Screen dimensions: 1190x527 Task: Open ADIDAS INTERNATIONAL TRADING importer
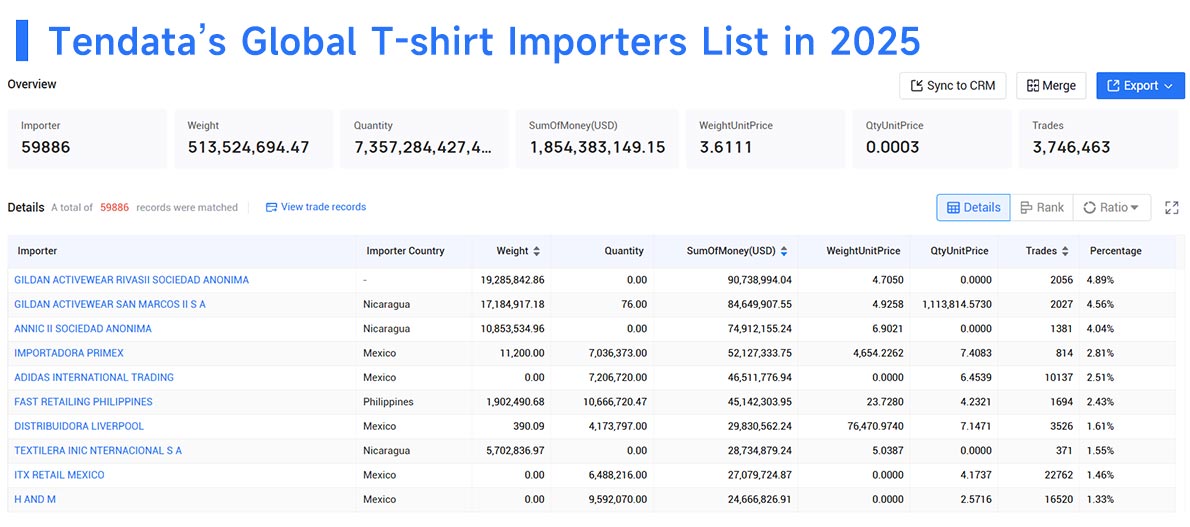point(94,377)
